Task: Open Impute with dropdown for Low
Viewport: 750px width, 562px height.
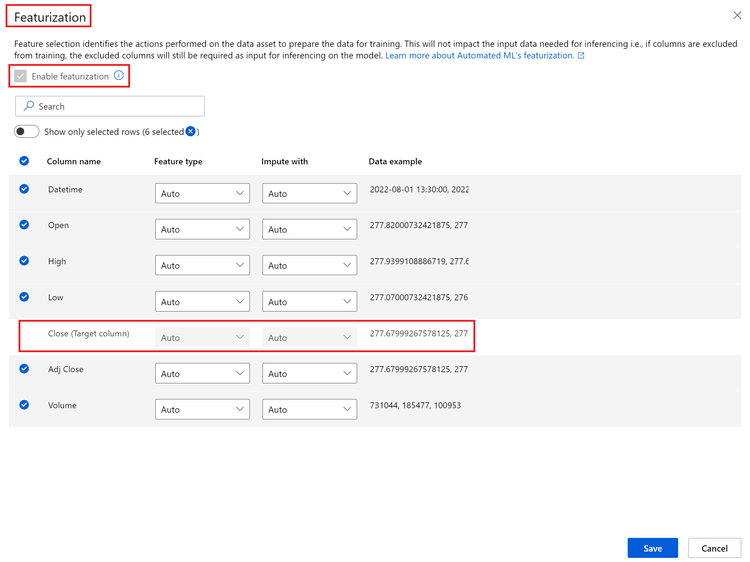Action: [309, 302]
